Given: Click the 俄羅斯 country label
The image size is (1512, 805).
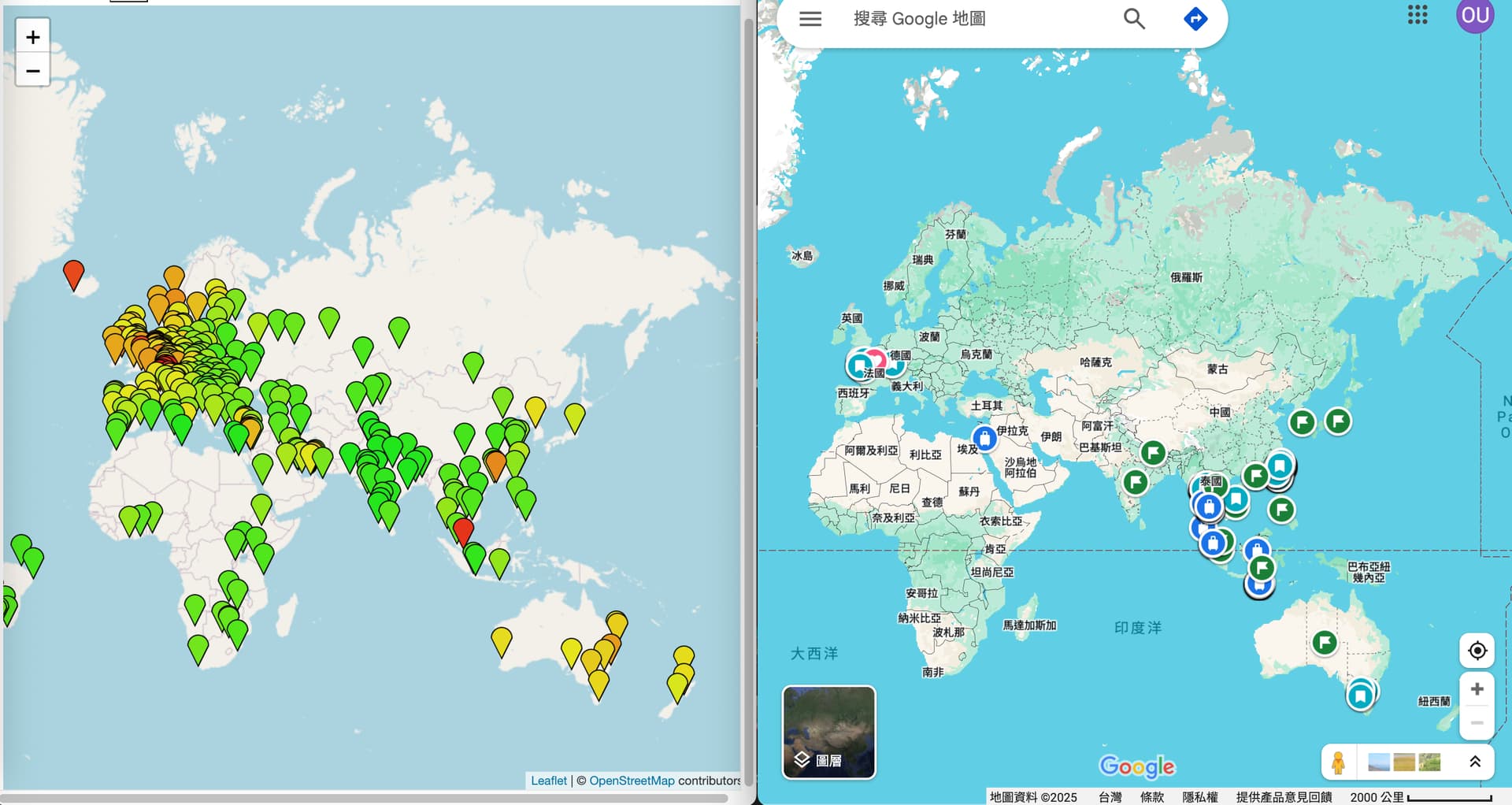Looking at the screenshot, I should click(1186, 277).
